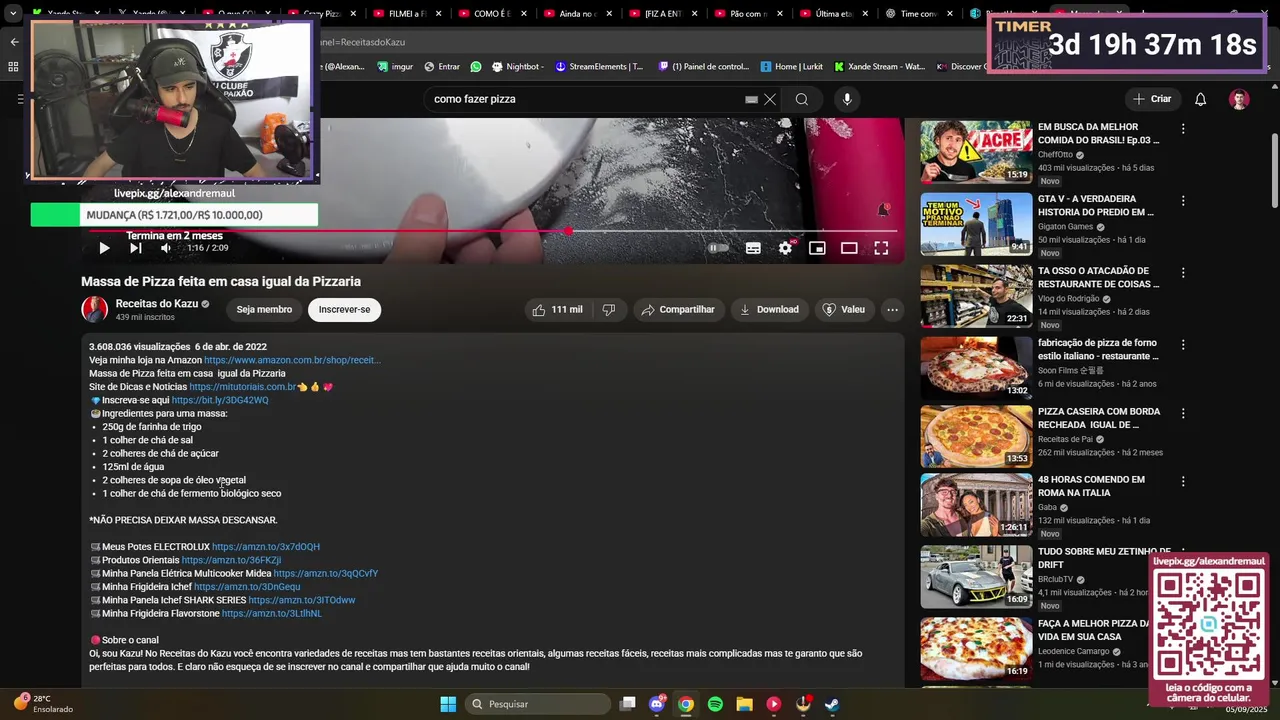Open Home | Lurkit bookmark
This screenshot has width=1280, height=720.
point(791,67)
